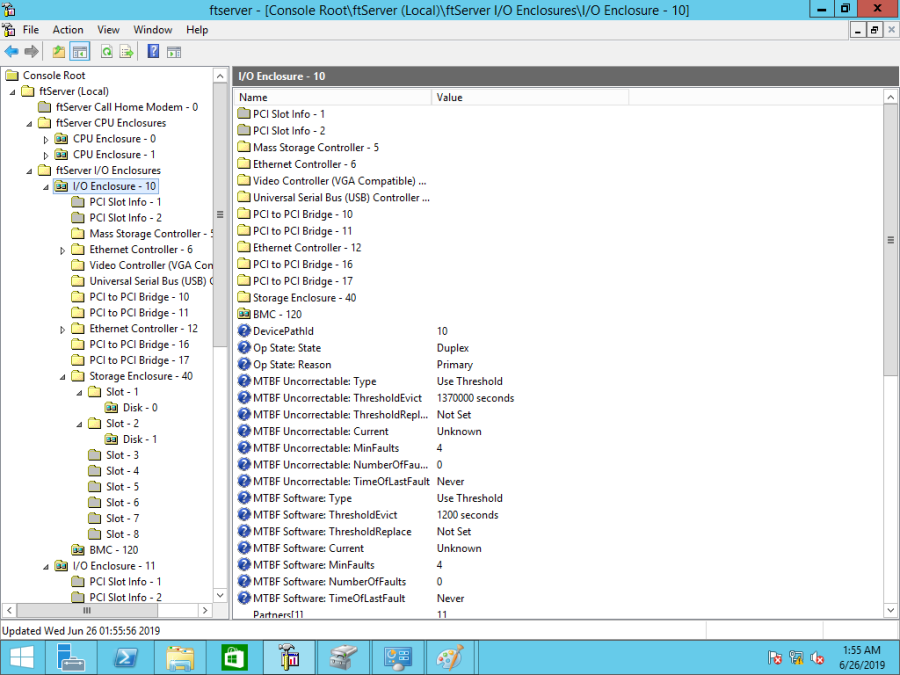Open the Window menu
The image size is (900, 675).
(153, 30)
